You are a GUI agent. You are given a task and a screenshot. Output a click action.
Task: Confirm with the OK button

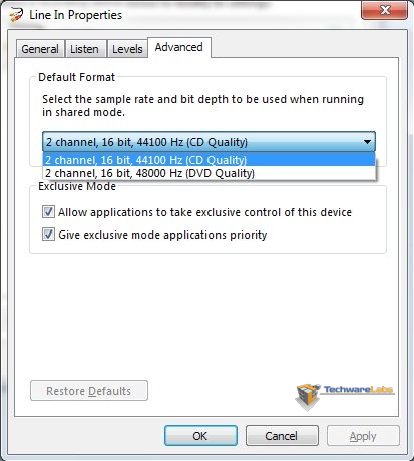[200, 436]
